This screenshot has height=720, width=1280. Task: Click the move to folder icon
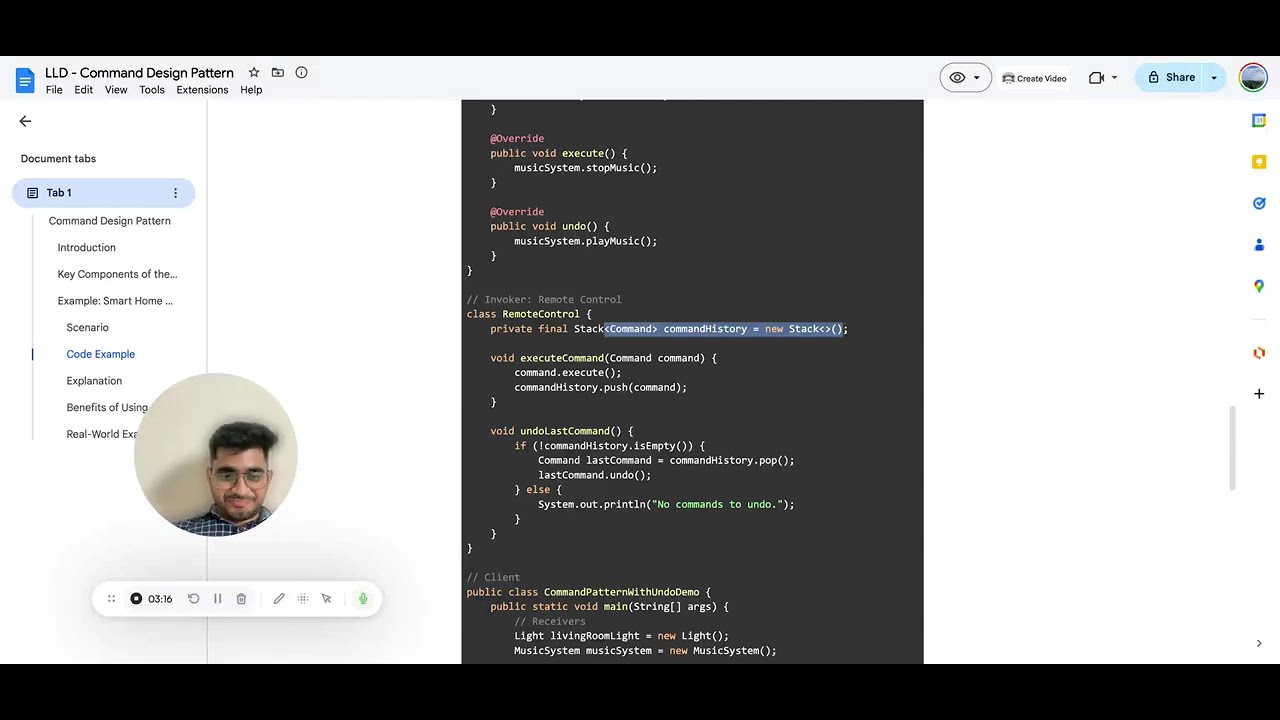pyautogui.click(x=278, y=72)
